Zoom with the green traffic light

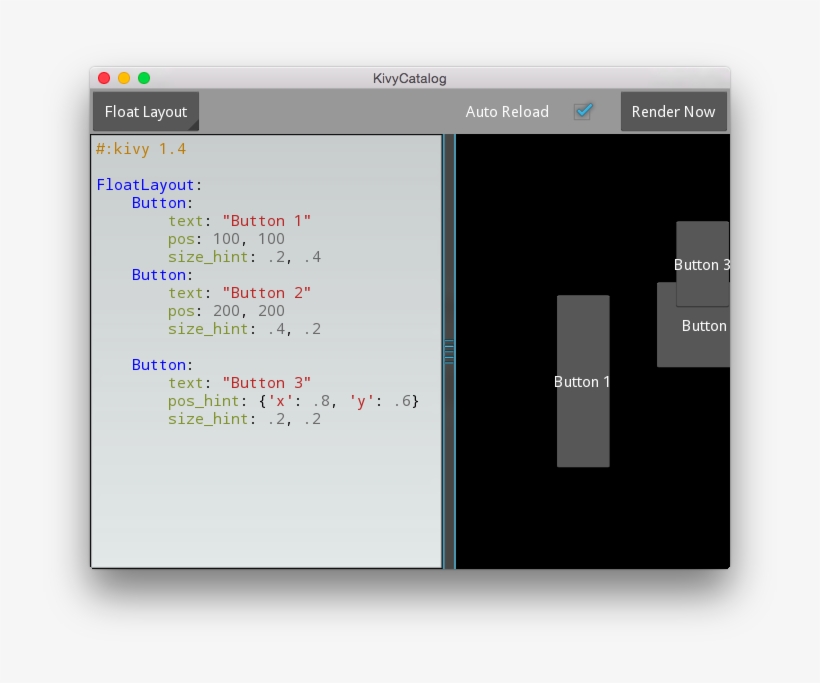tap(144, 78)
